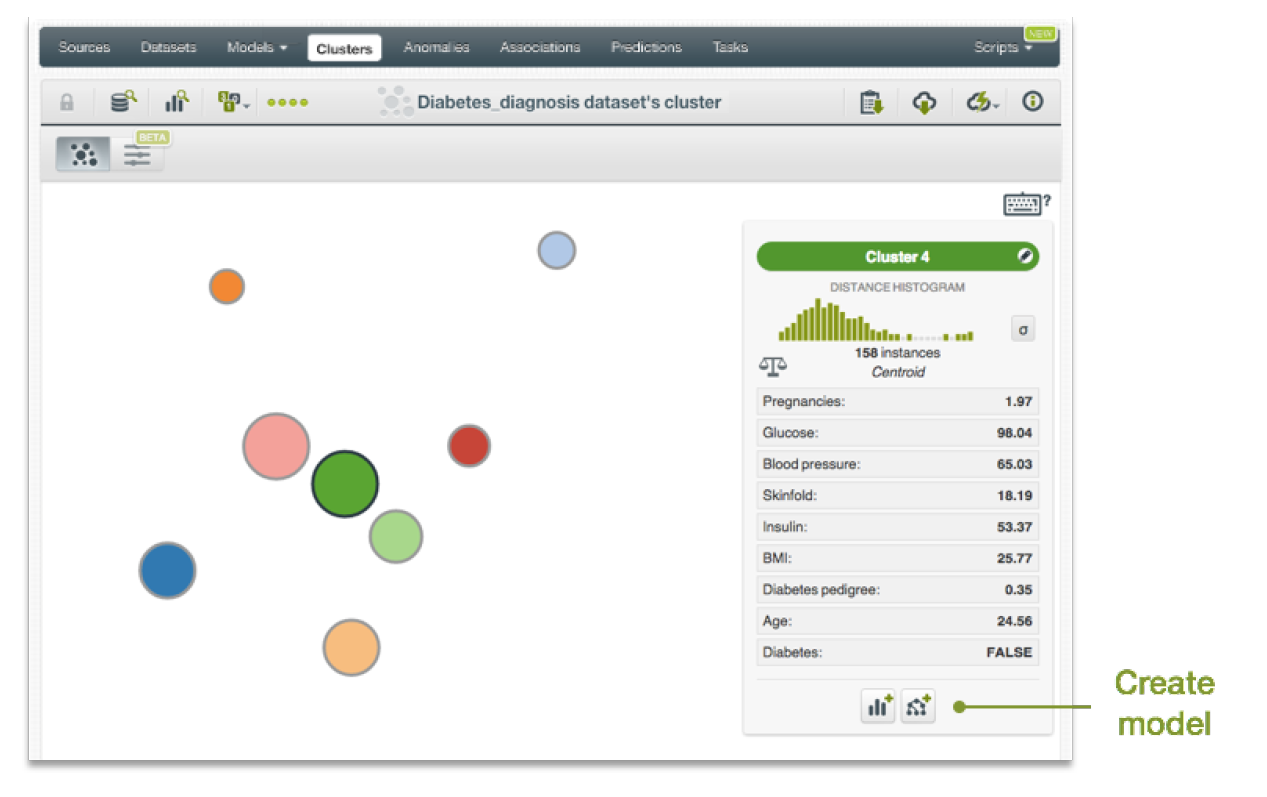
Task: Select the green Cluster 4 circle in the plot
Action: tap(345, 484)
